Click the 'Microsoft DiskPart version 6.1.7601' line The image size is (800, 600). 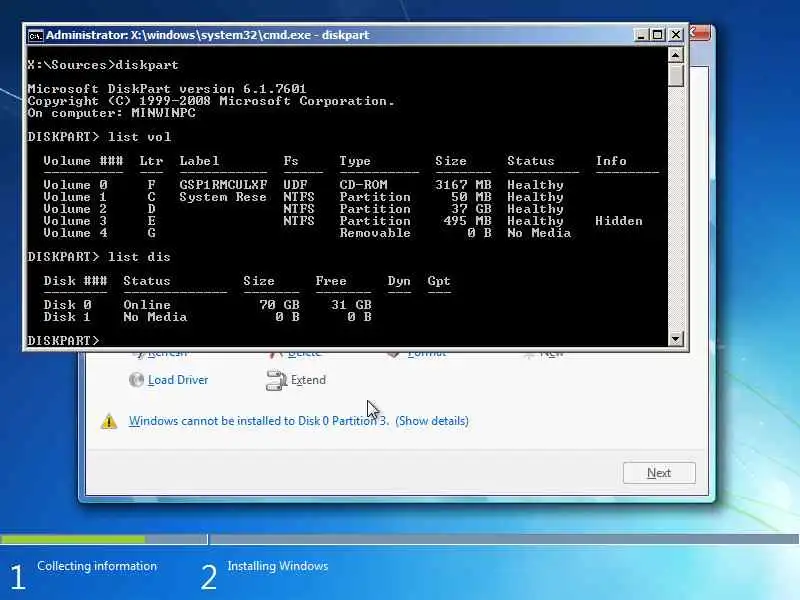167,89
